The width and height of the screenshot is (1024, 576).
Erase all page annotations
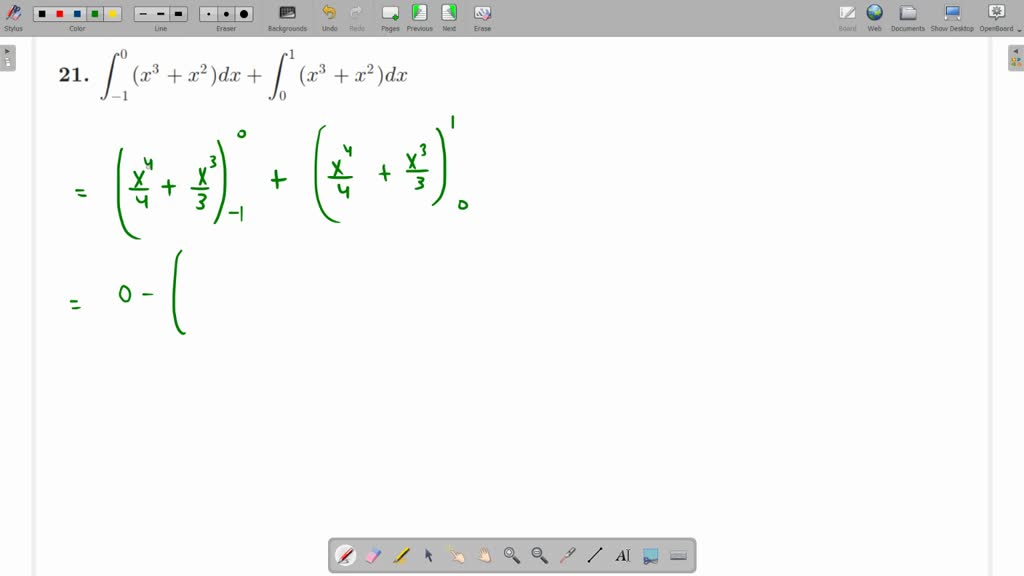(x=481, y=14)
